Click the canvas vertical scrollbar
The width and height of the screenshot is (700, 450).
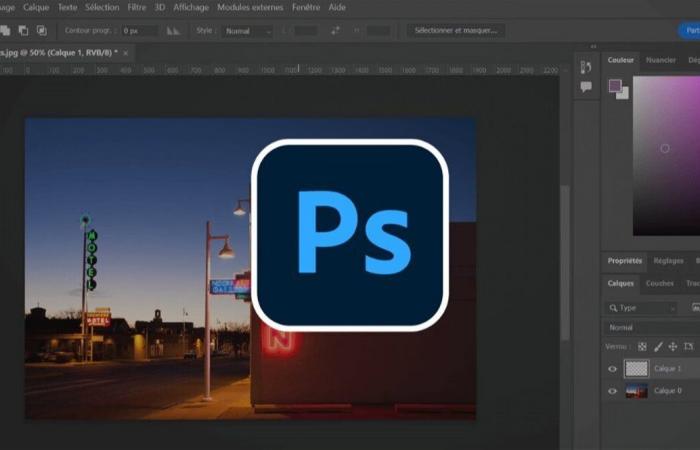[565, 263]
